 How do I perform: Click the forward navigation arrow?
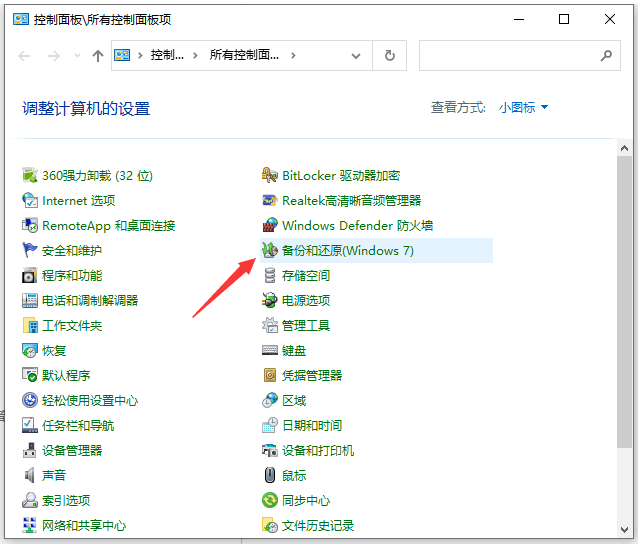54,56
